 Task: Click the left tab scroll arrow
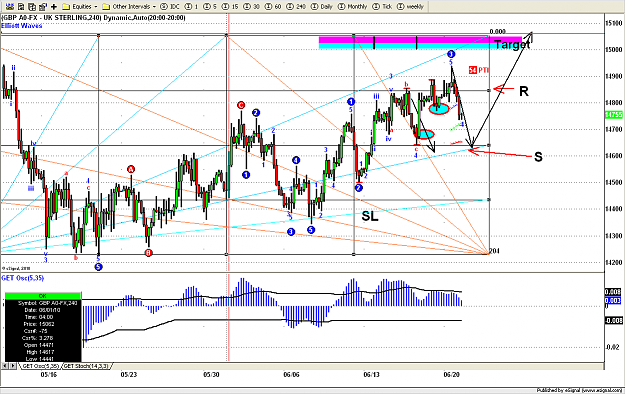tap(5, 366)
